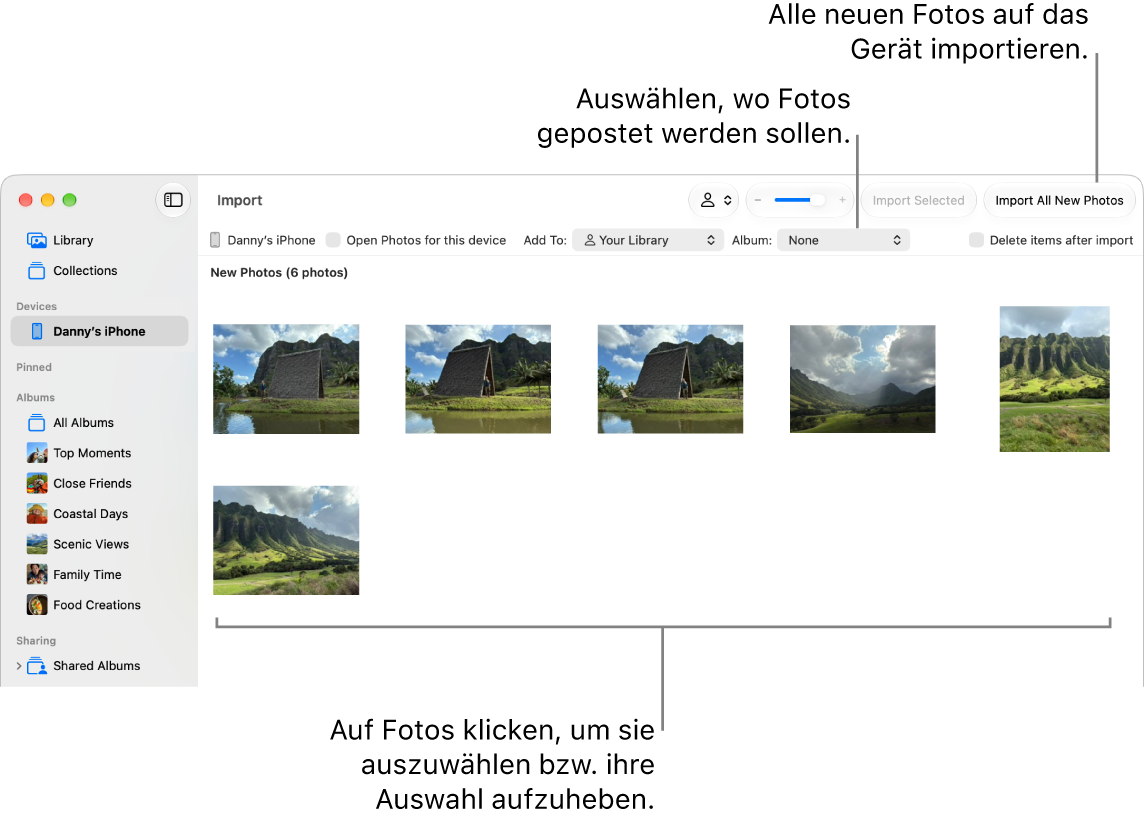Click the person icon in the toolbar library switcher
The width and height of the screenshot is (1144, 819).
[x=707, y=200]
